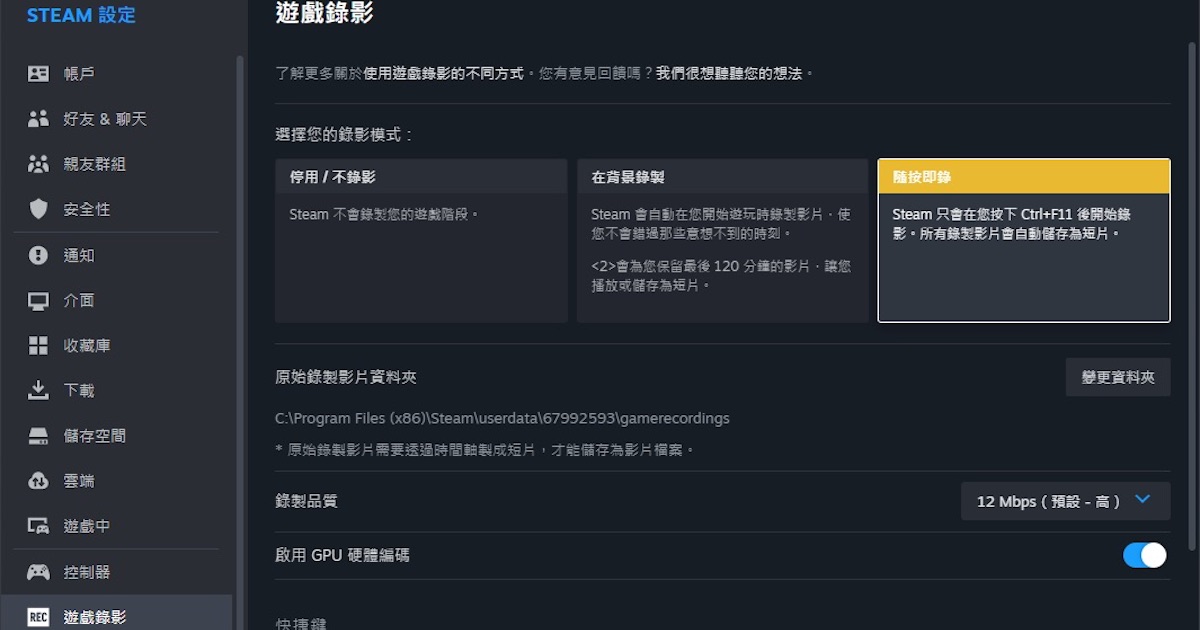Click the 遊戲錄影 REC icon

tap(38, 617)
